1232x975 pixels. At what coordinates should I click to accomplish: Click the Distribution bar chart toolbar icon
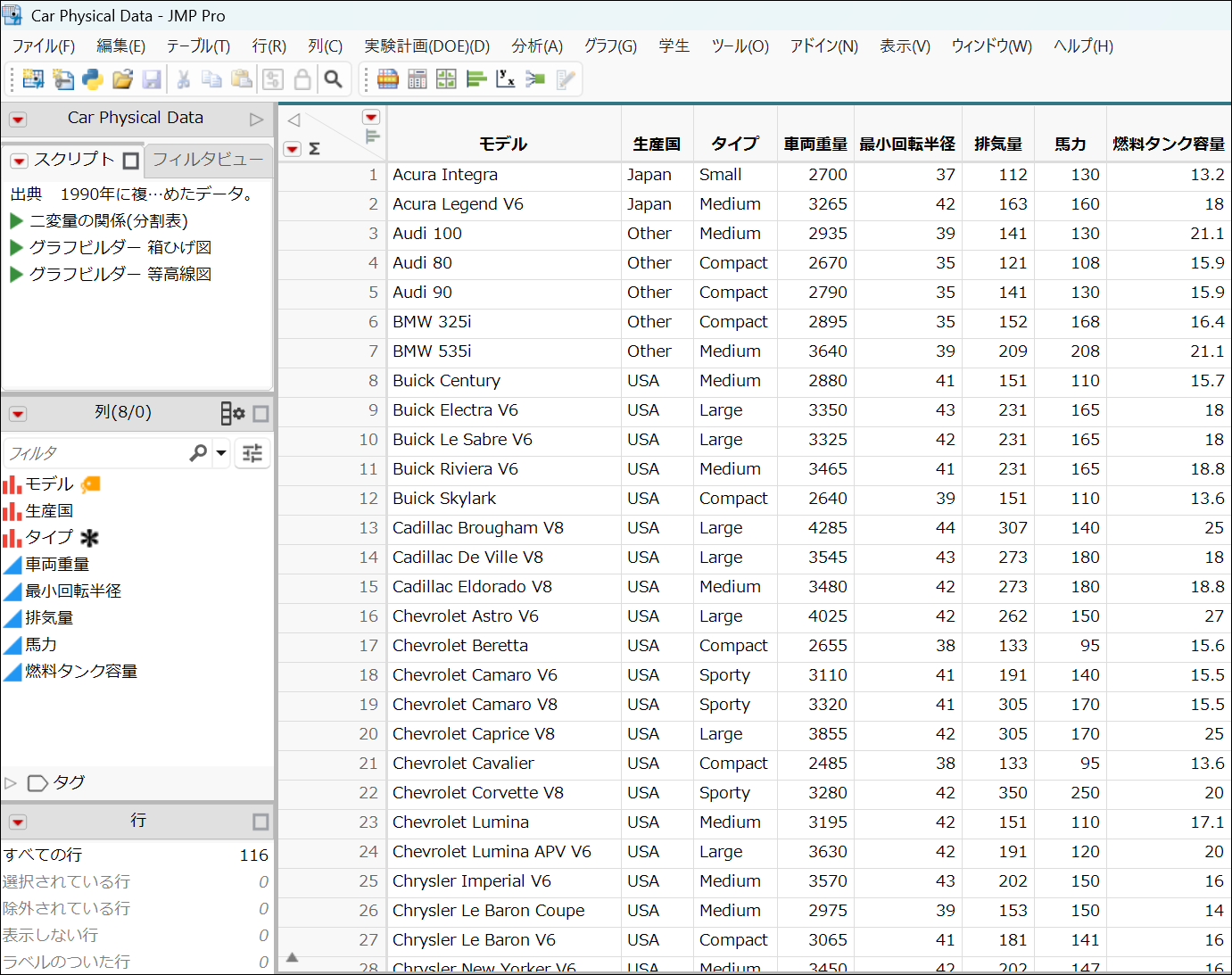click(476, 79)
